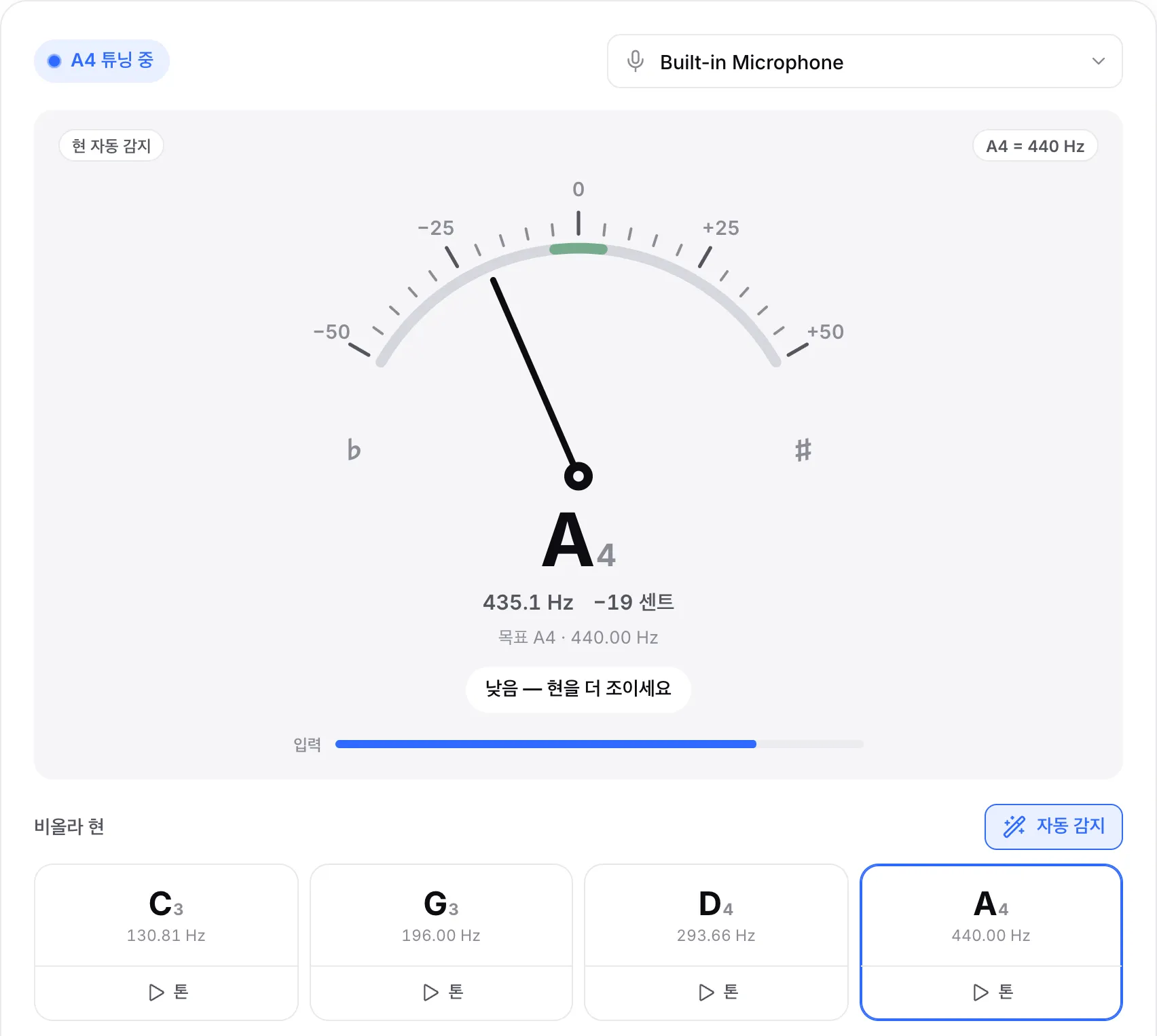The height and width of the screenshot is (1036, 1157).
Task: Click the A4 튜닝 중 status badge
Action: coord(102,61)
